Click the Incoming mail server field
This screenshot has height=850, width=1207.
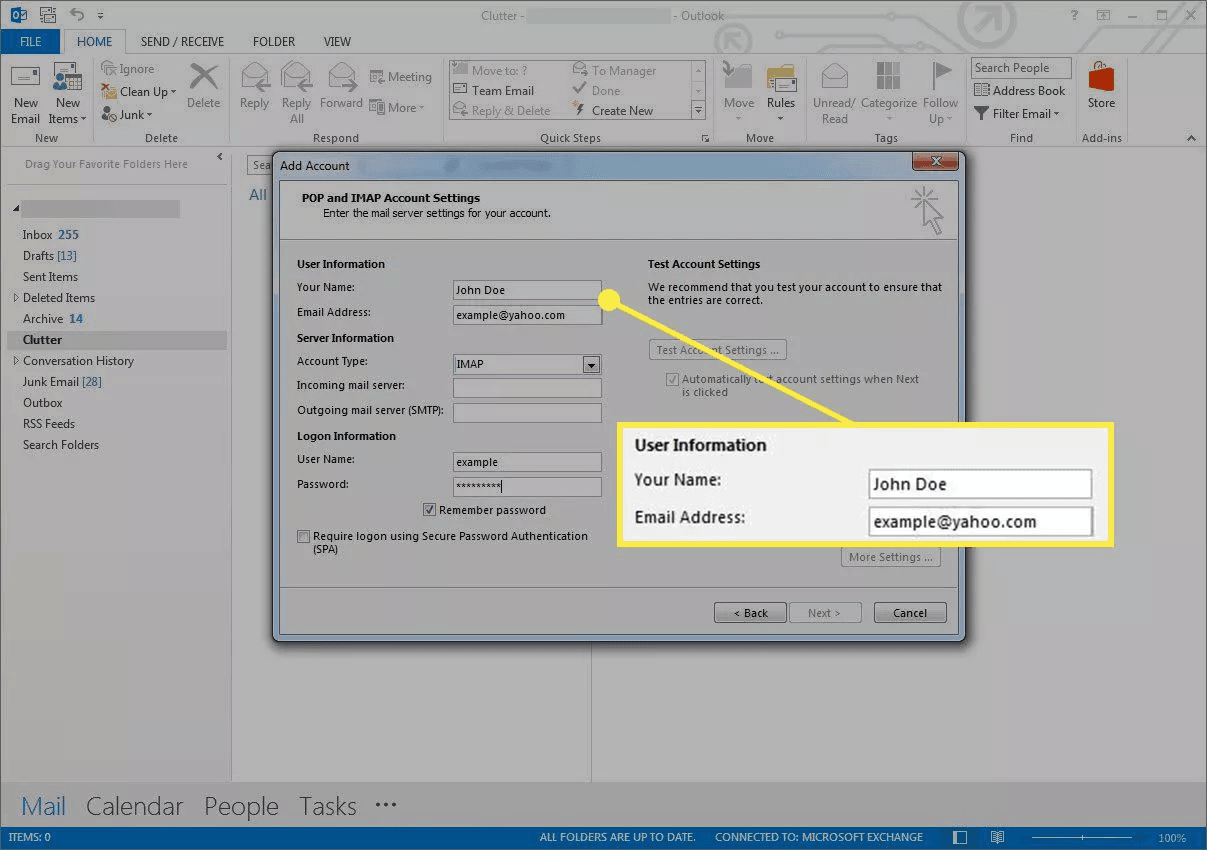tap(527, 389)
